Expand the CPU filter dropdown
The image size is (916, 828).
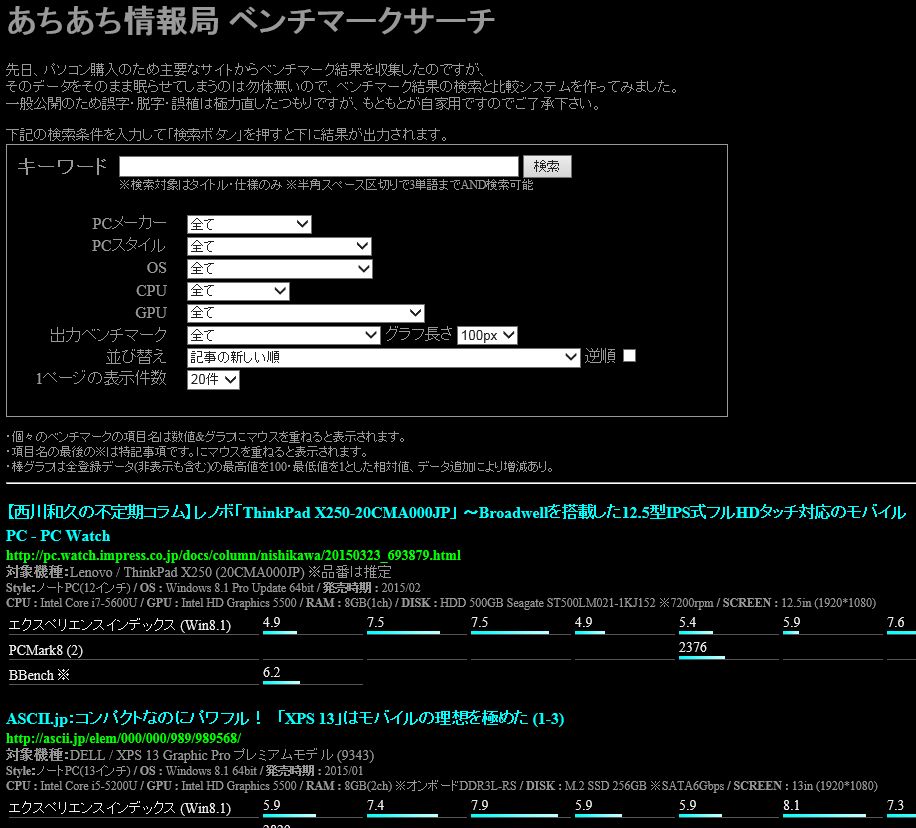click(x=238, y=291)
